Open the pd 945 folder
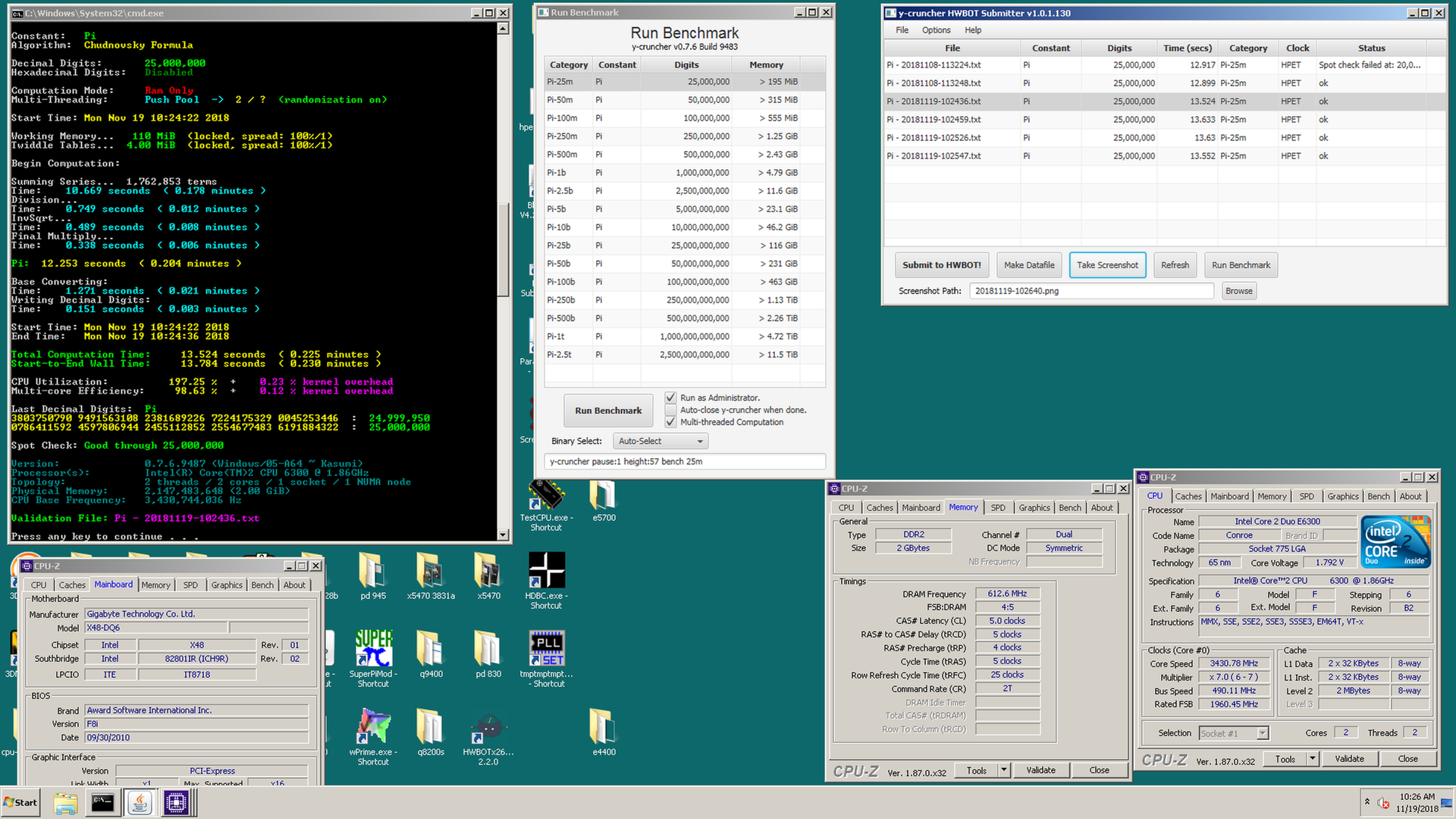This screenshot has width=1456, height=819. point(372,570)
